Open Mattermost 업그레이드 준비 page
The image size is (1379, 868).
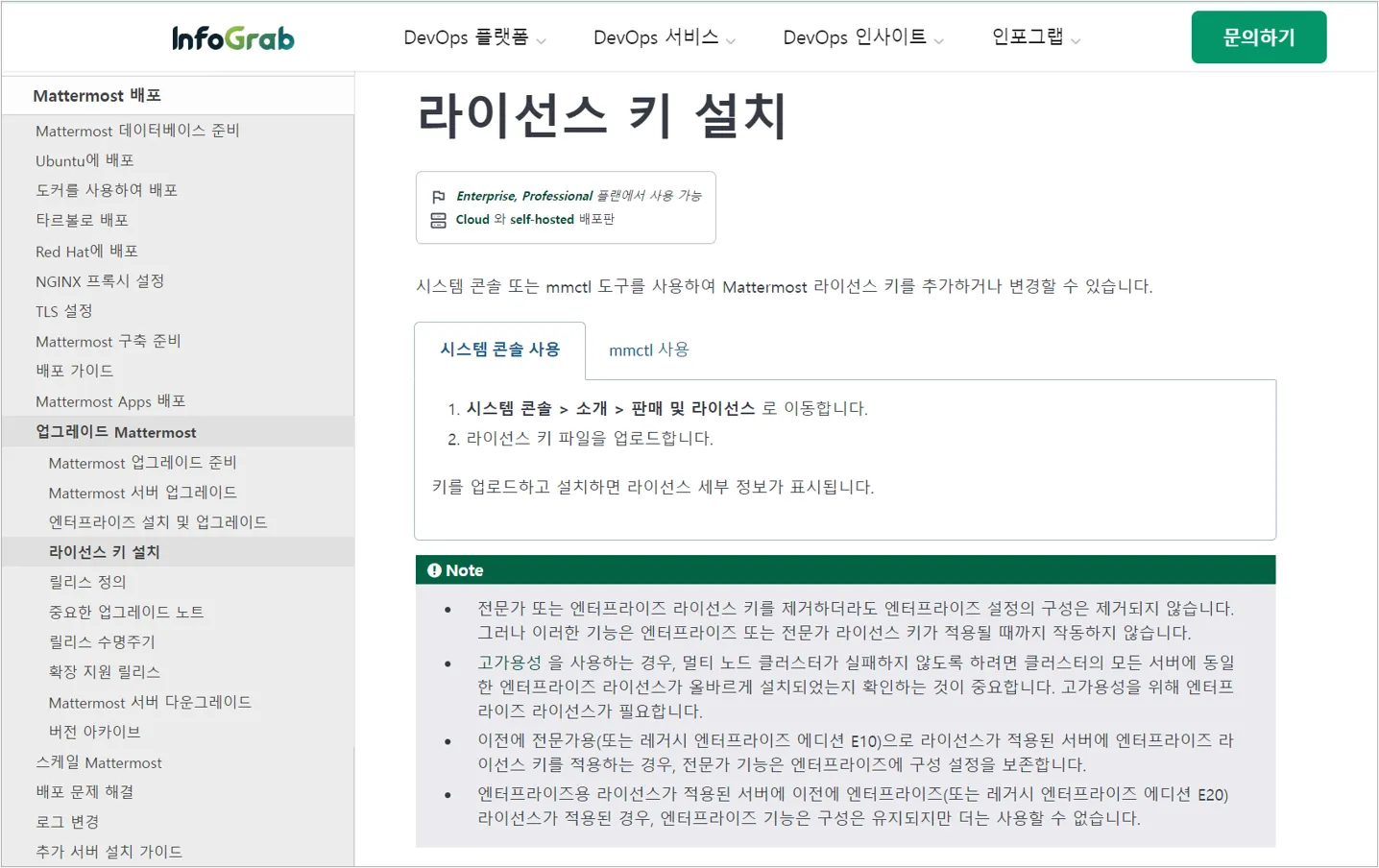143,463
